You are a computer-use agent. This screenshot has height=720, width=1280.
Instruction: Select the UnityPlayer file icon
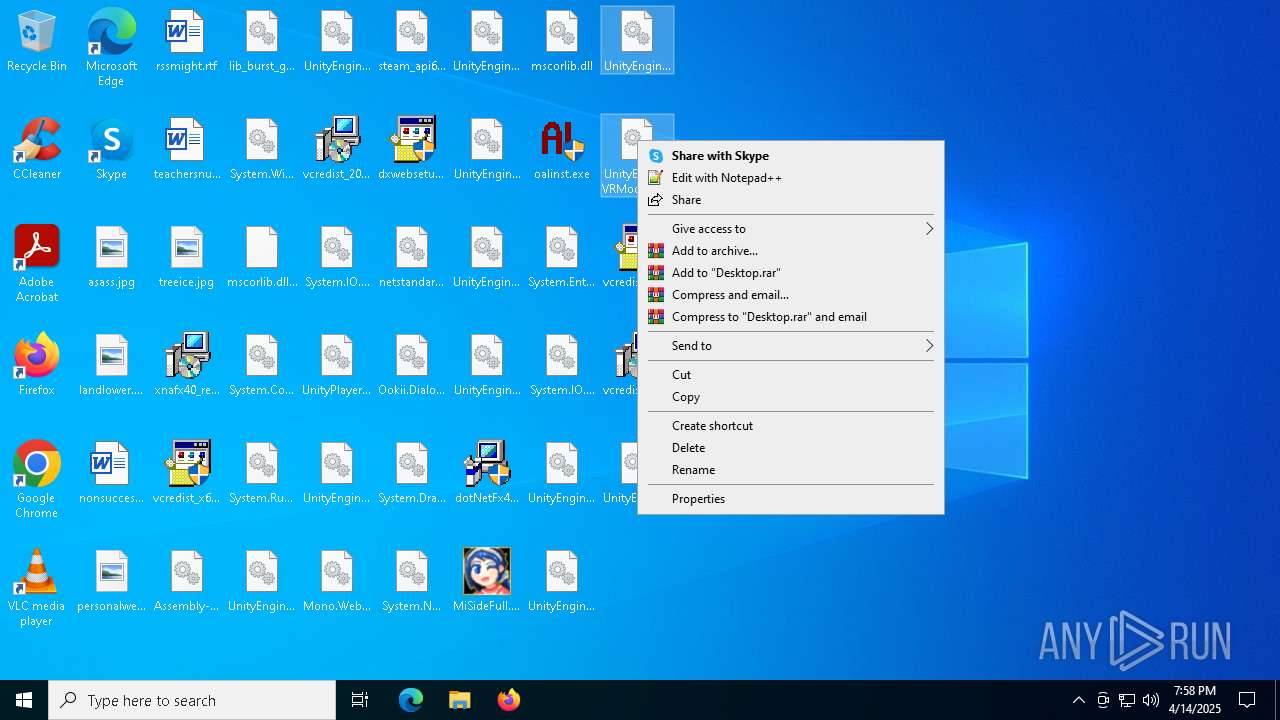point(337,365)
